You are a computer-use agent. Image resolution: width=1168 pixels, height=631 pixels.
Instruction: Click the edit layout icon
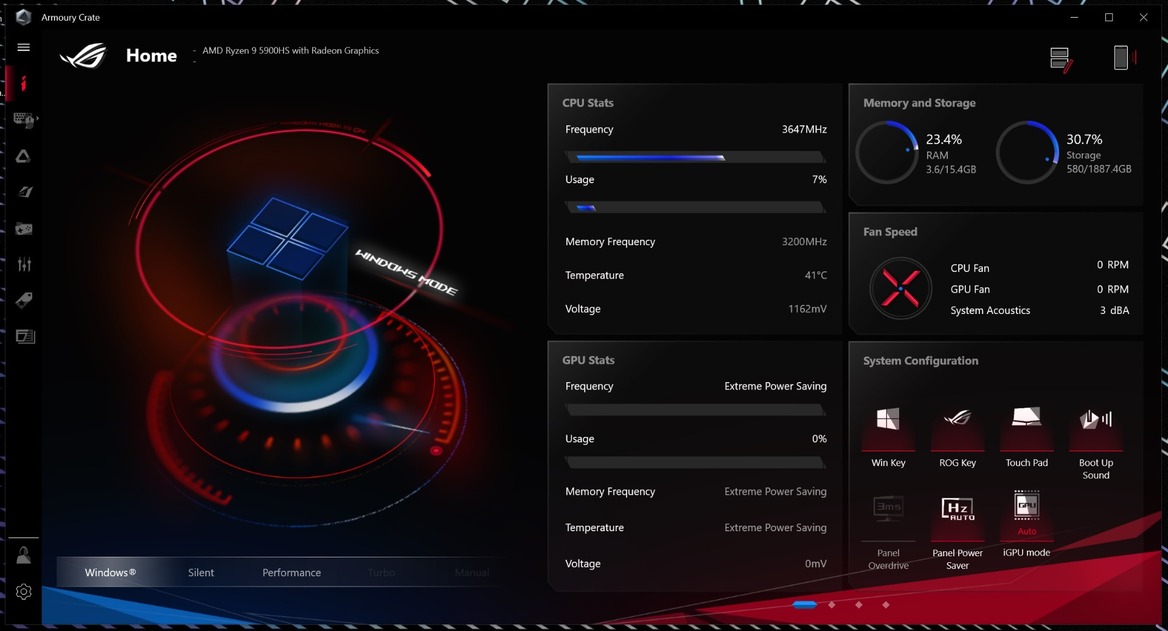click(1061, 59)
